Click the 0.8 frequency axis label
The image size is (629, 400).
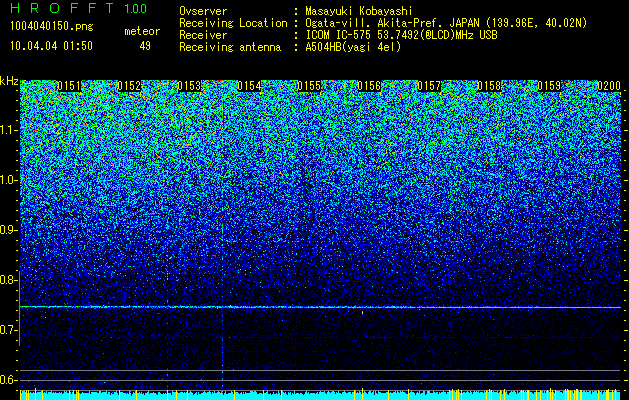pos(9,280)
